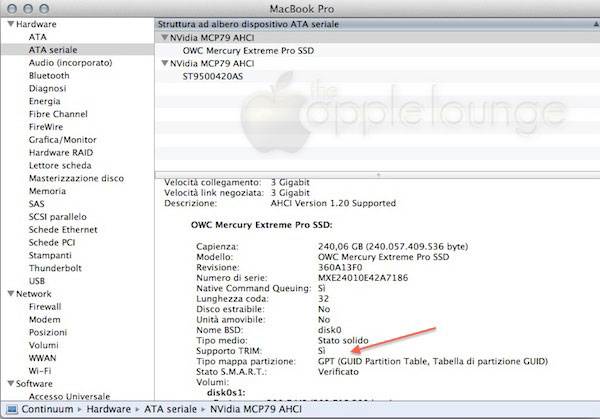The width and height of the screenshot is (600, 419).
Task: Select ATA in the Hardware list
Action: click(38, 37)
